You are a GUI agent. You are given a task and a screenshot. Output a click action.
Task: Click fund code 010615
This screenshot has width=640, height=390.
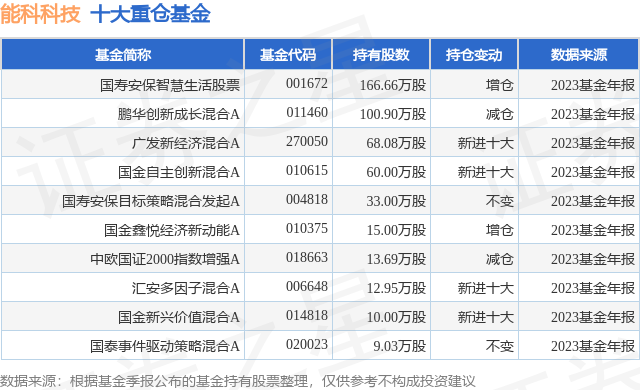(x=307, y=171)
